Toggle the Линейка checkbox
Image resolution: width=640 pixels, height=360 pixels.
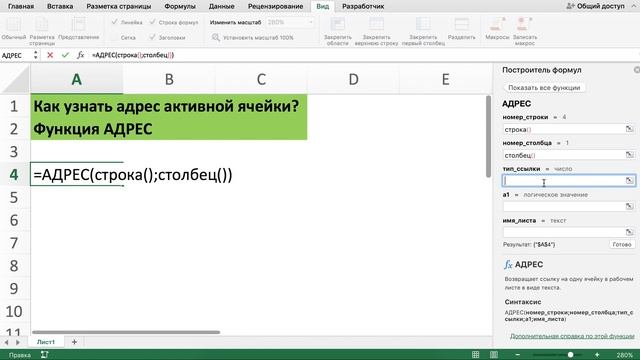click(x=114, y=22)
